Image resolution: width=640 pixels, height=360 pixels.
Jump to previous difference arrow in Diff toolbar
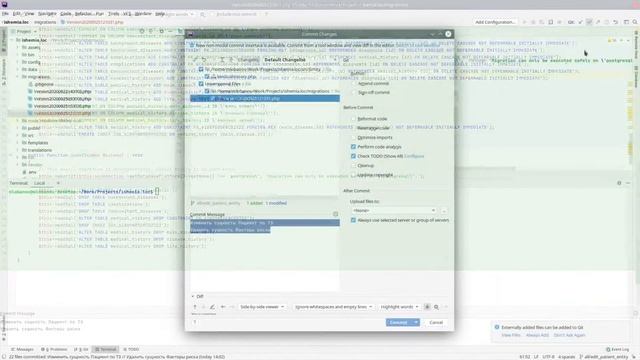195,307
